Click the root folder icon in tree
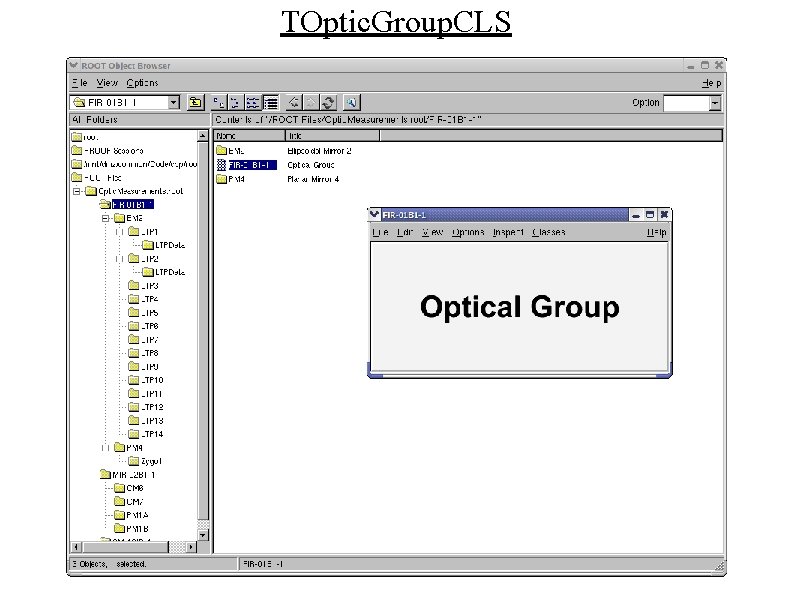 click(76, 137)
